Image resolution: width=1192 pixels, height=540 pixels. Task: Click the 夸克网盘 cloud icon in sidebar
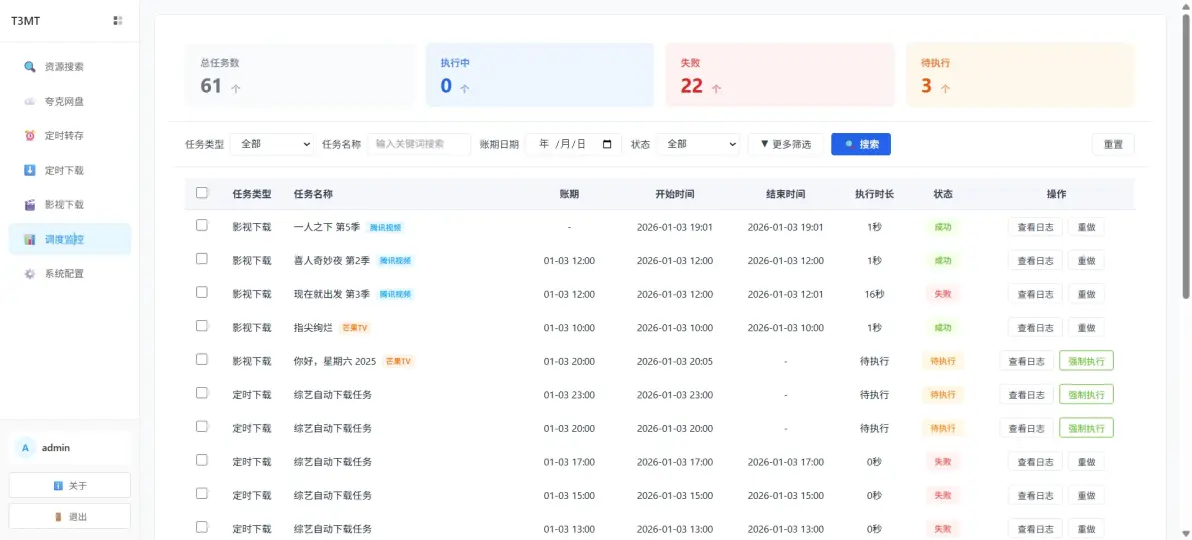(x=30, y=101)
